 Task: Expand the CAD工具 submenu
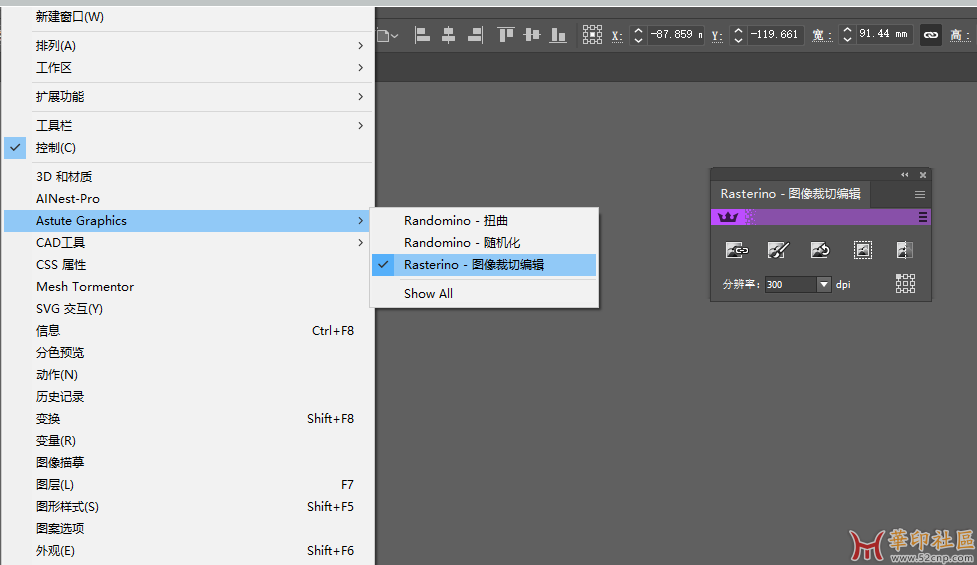tap(188, 242)
